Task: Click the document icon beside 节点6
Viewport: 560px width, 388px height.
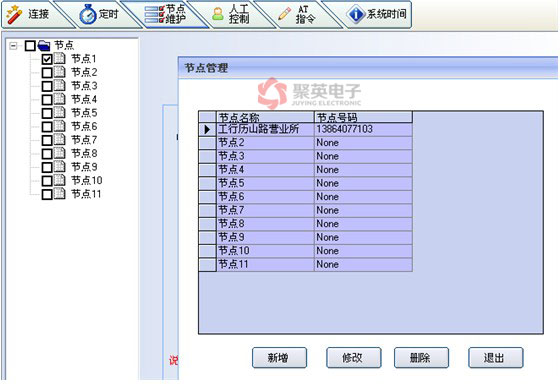Action: pyautogui.click(x=60, y=126)
